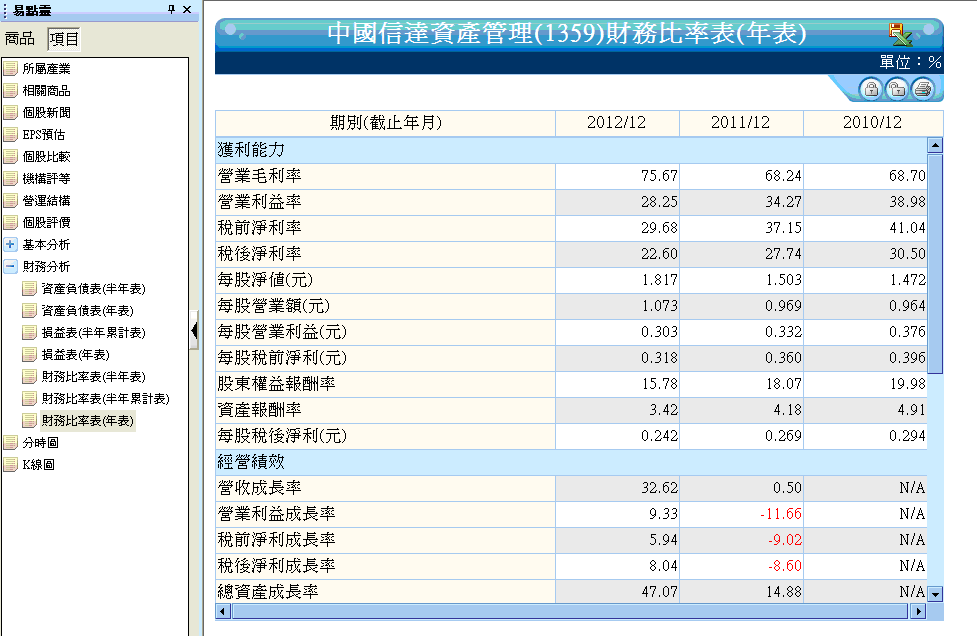The width and height of the screenshot is (977, 636).
Task: Click document icon beside 財務比率表(年表)
Action: pos(29,420)
